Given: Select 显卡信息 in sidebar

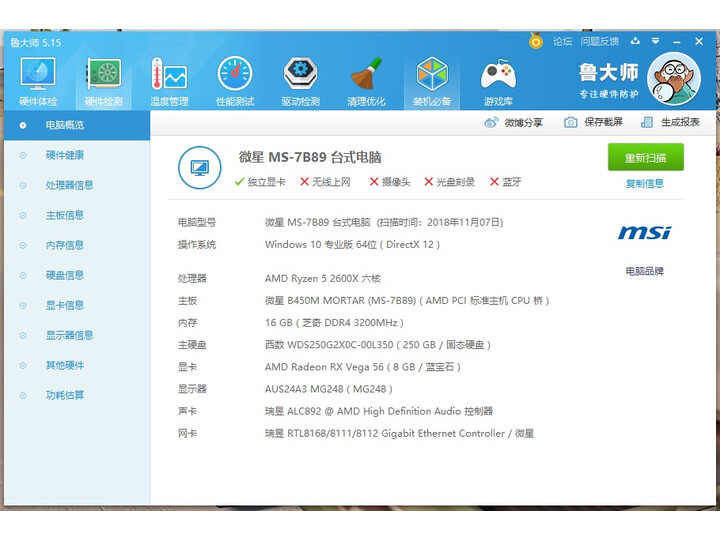Looking at the screenshot, I should pyautogui.click(x=65, y=305).
